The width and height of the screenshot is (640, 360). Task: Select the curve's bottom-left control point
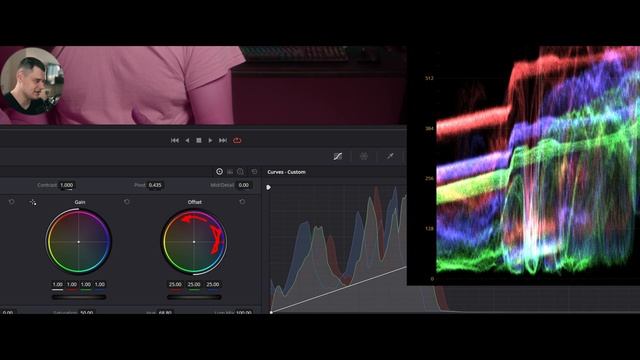click(271, 312)
